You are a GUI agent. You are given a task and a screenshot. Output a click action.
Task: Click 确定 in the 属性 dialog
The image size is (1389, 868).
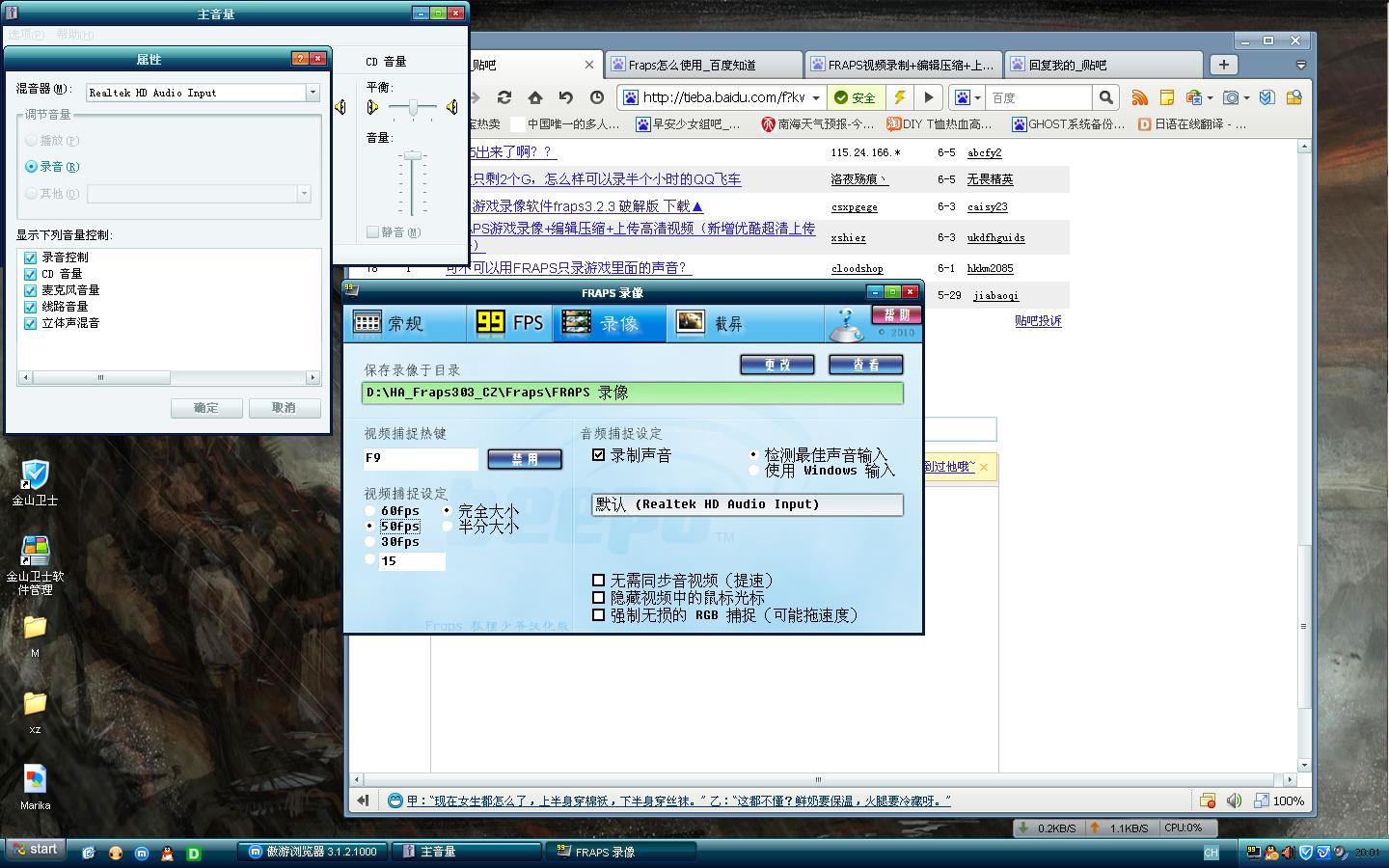[x=206, y=408]
